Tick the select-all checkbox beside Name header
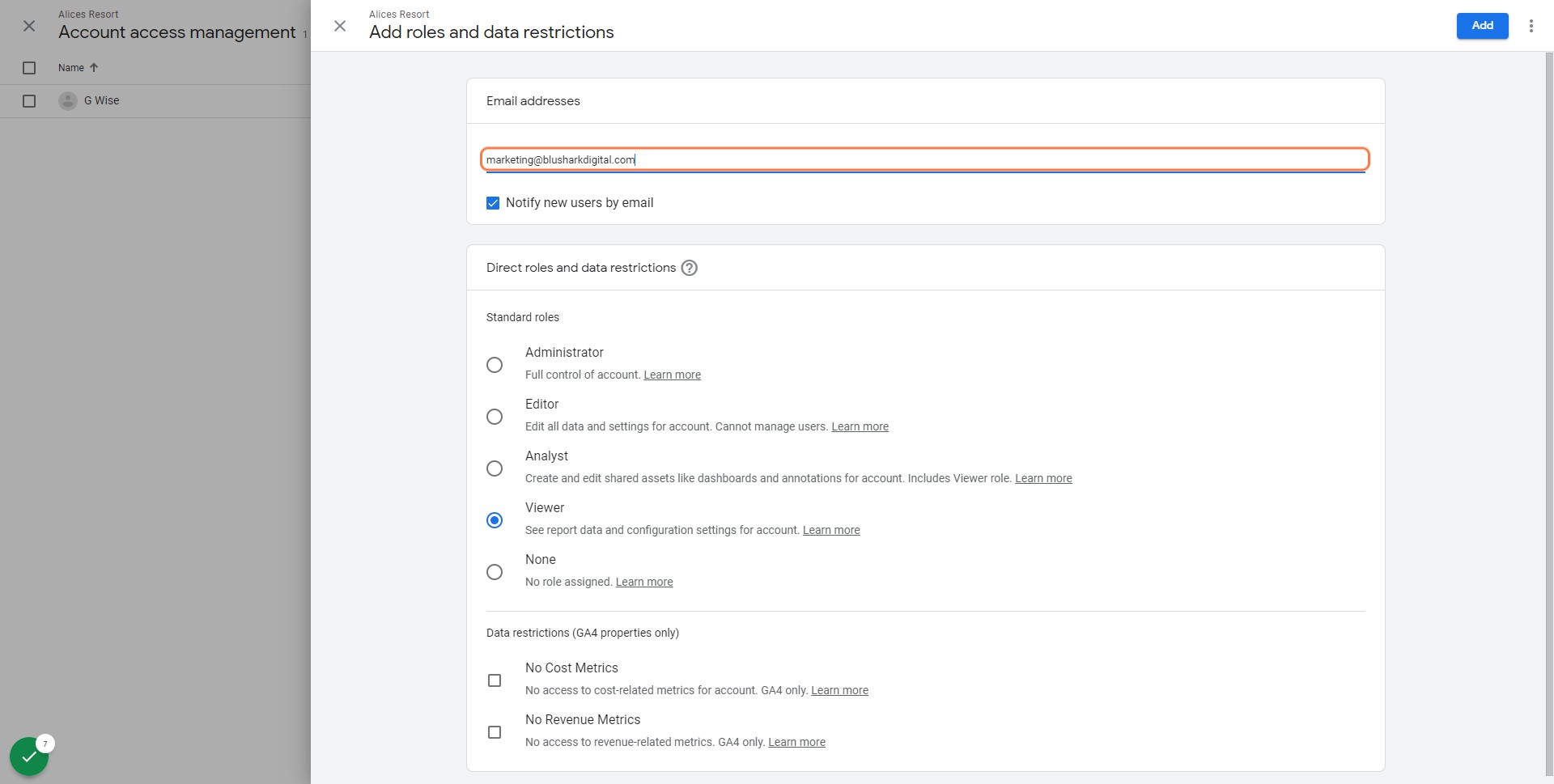Screen dimensions: 1554x784 point(29,68)
